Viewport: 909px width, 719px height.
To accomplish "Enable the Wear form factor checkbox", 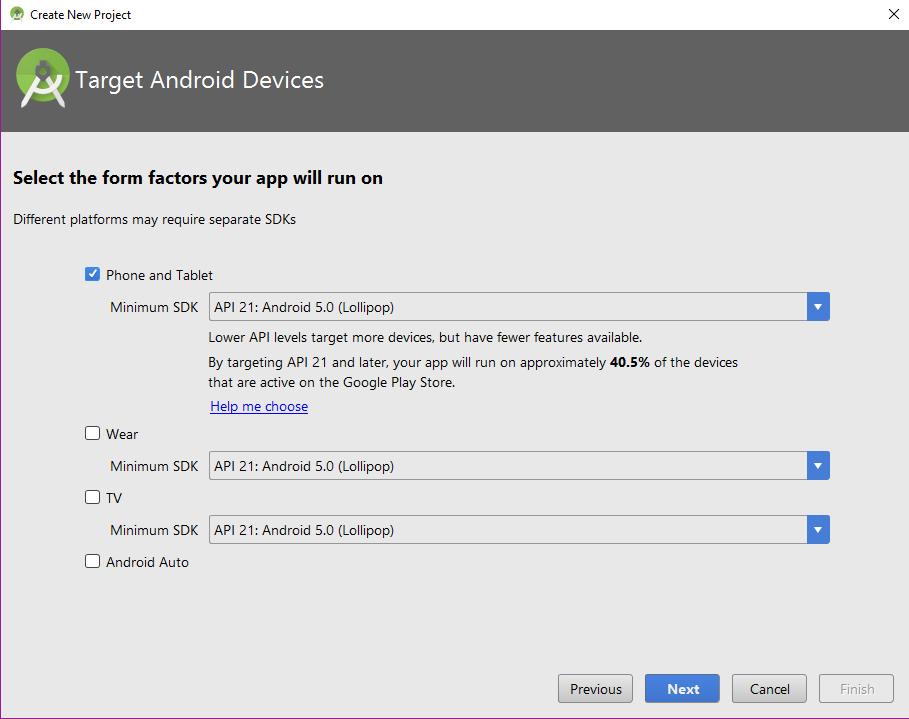I will coord(92,433).
